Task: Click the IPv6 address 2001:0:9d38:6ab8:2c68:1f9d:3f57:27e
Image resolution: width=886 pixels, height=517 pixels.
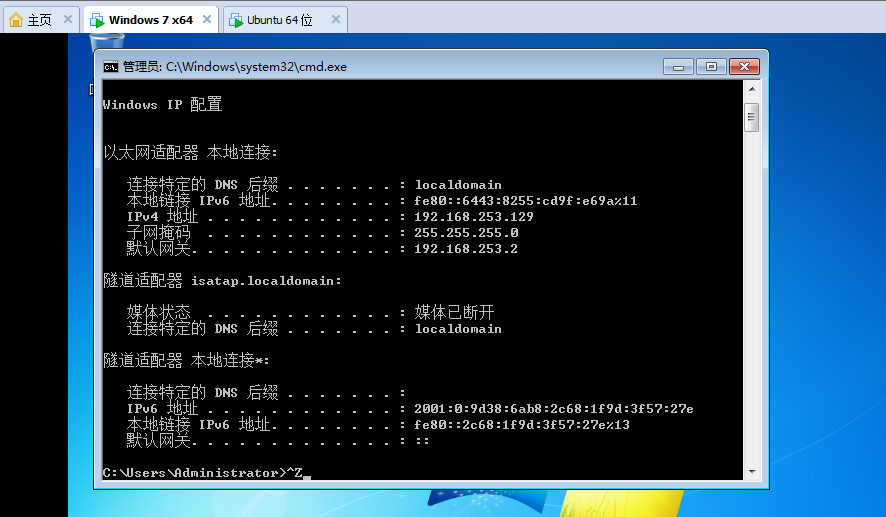Action: 554,409
